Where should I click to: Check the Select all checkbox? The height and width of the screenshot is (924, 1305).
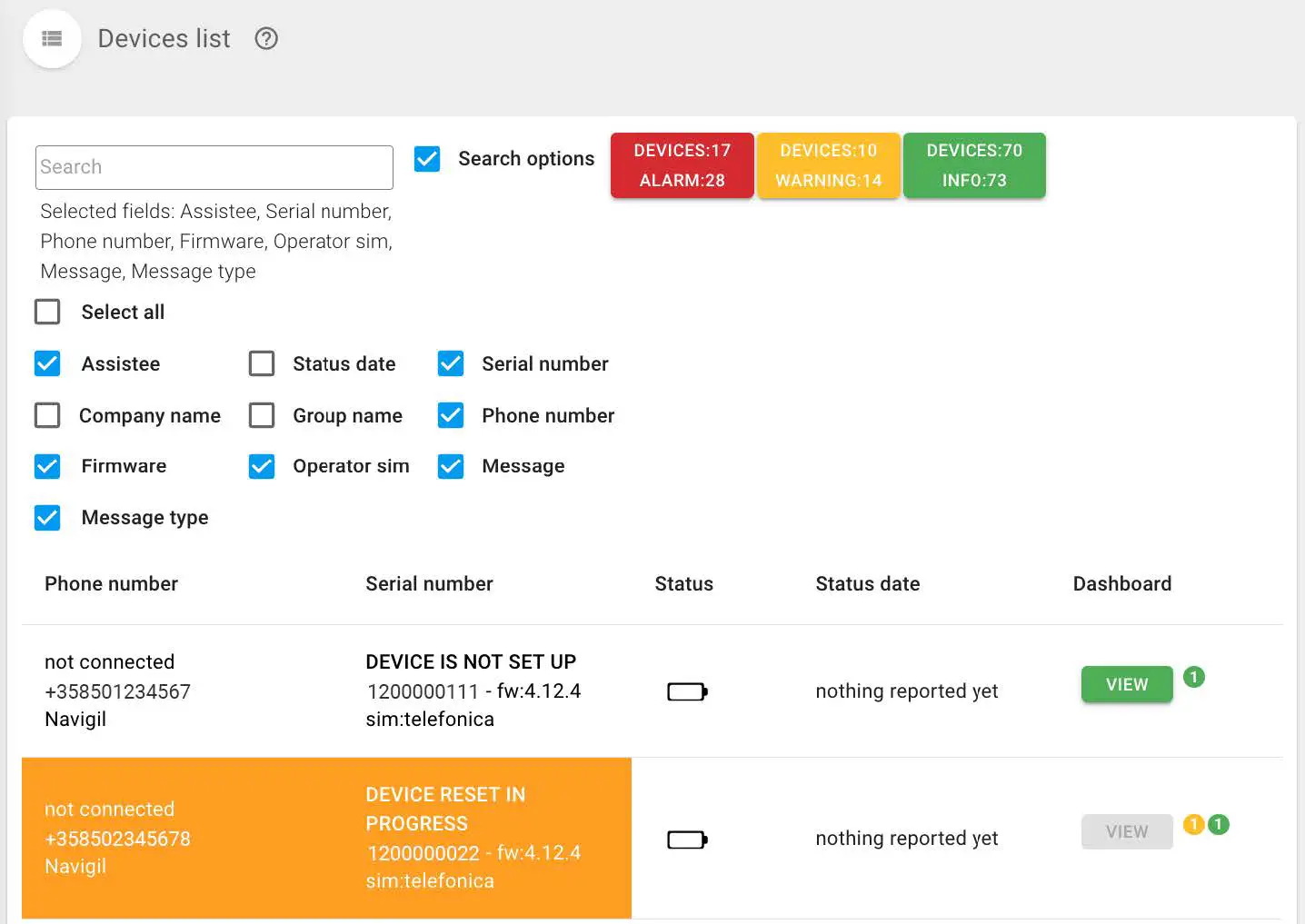[47, 313]
